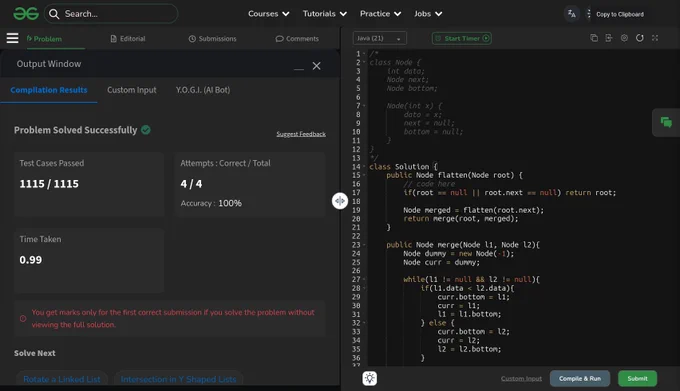The height and width of the screenshot is (391, 680).
Task: Click the panel resize handle icon
Action: click(340, 201)
